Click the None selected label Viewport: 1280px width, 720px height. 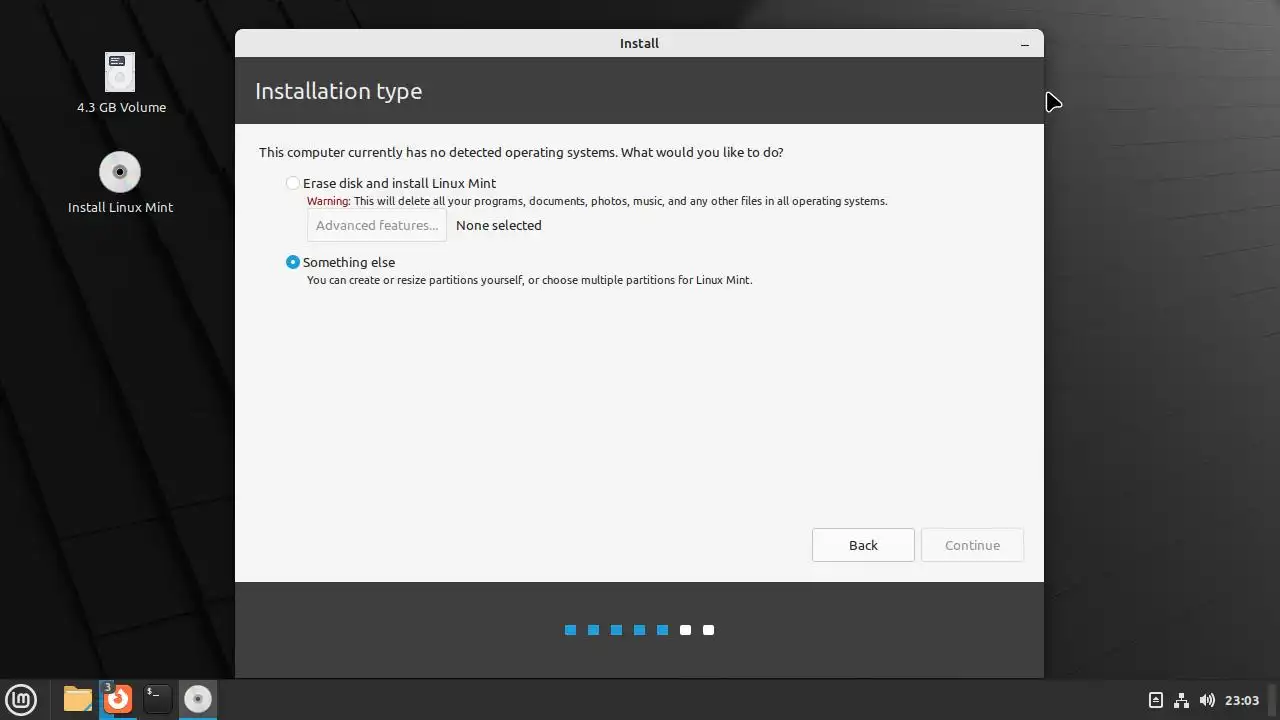click(x=498, y=225)
